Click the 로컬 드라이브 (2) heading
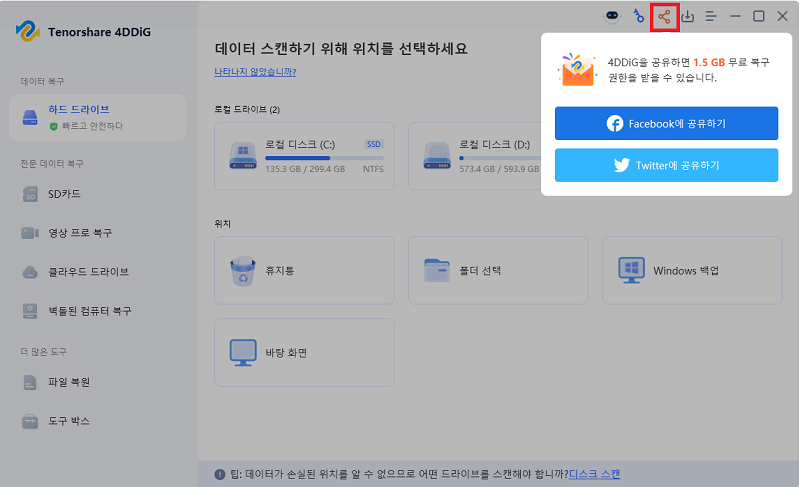Screen dimensions: 799x487 click(247, 110)
